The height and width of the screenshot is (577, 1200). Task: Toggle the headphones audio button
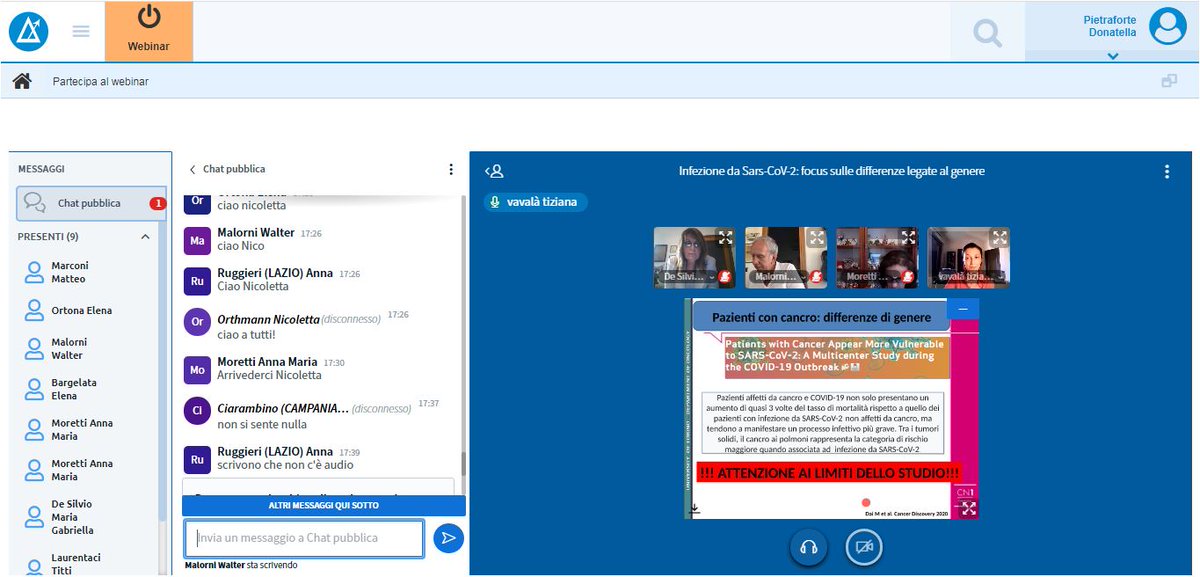(x=809, y=547)
